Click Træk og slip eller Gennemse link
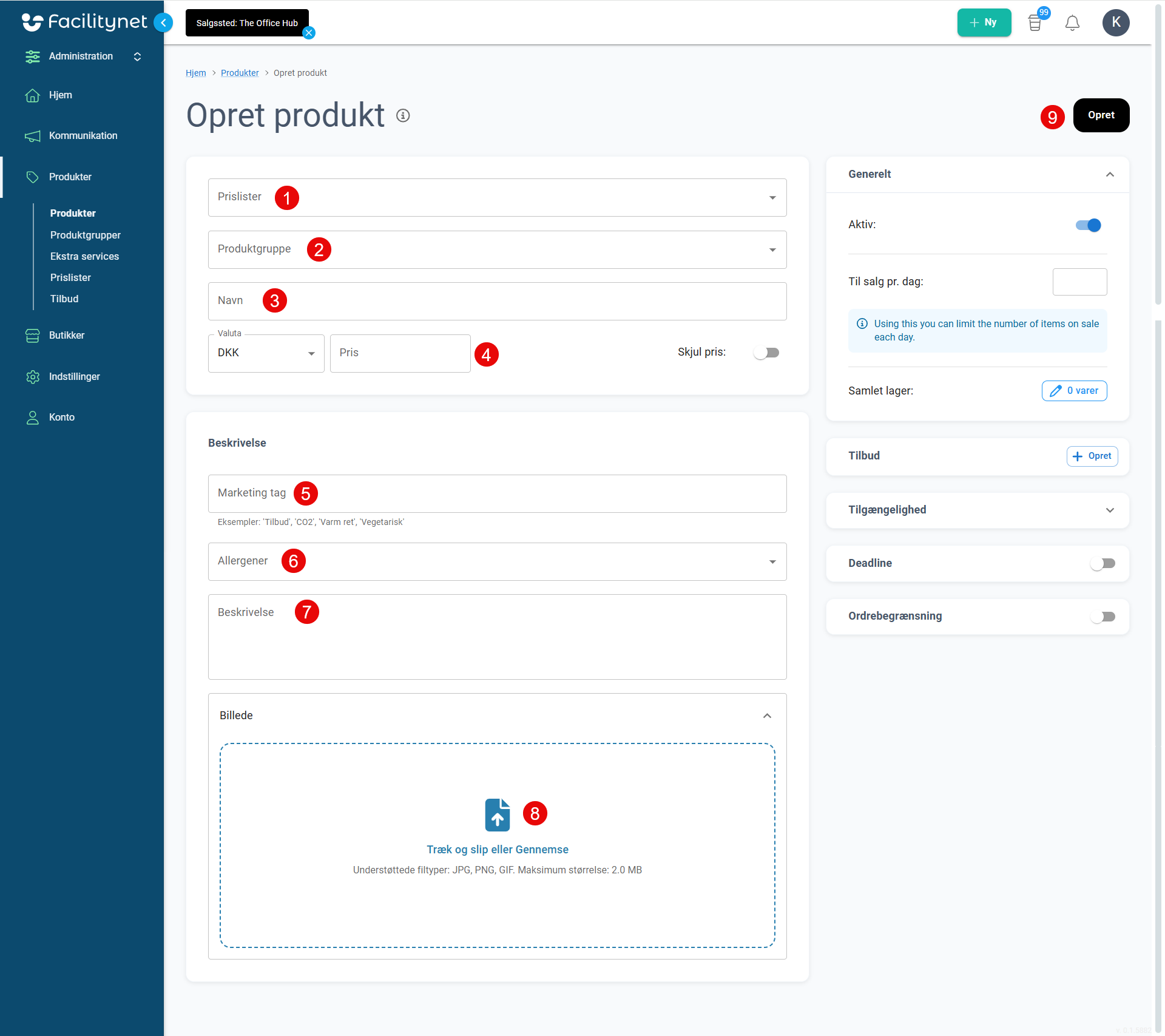The image size is (1165, 1036). coord(497,850)
